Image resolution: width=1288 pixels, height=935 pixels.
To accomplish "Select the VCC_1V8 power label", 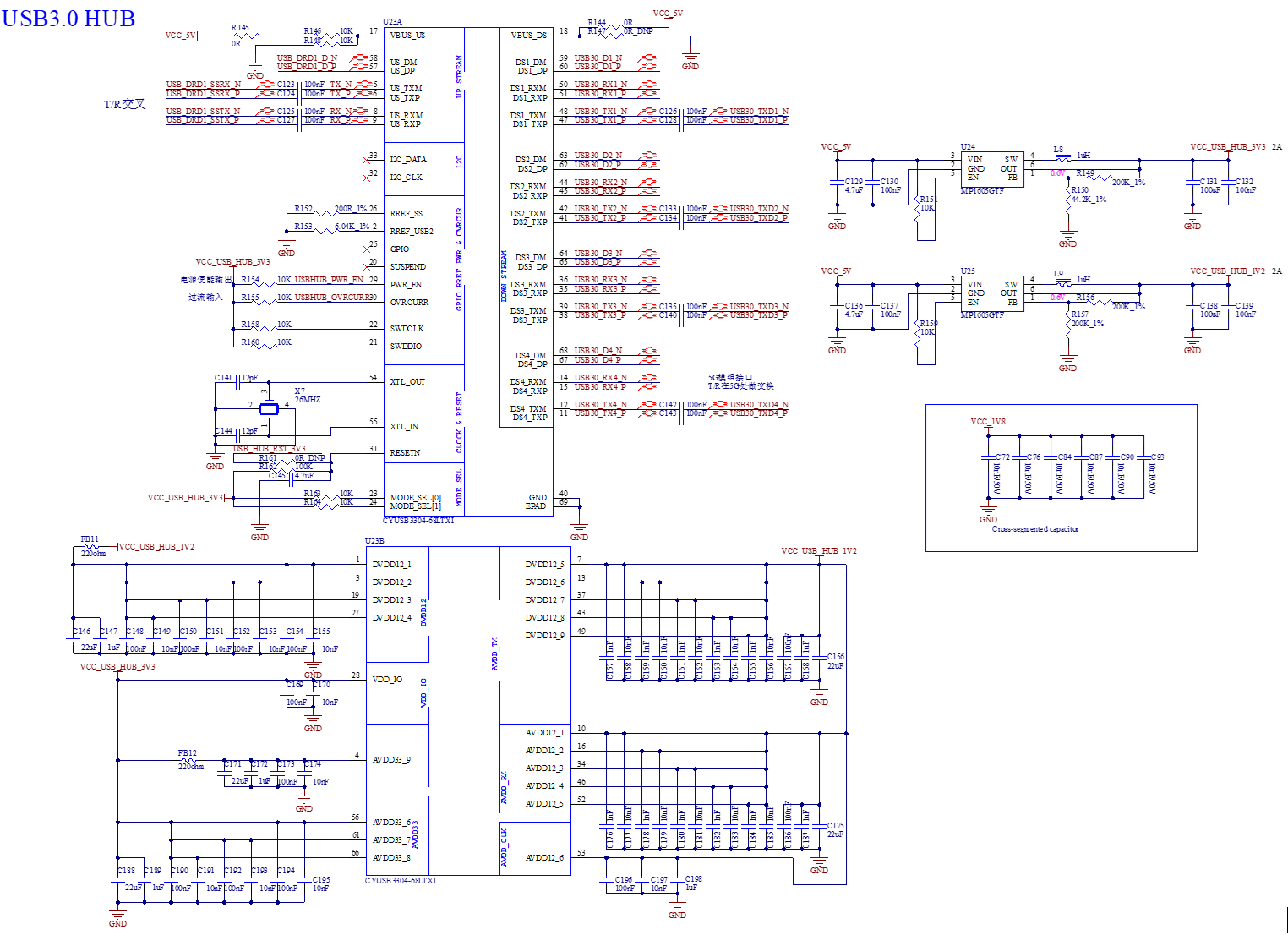I will [x=988, y=421].
